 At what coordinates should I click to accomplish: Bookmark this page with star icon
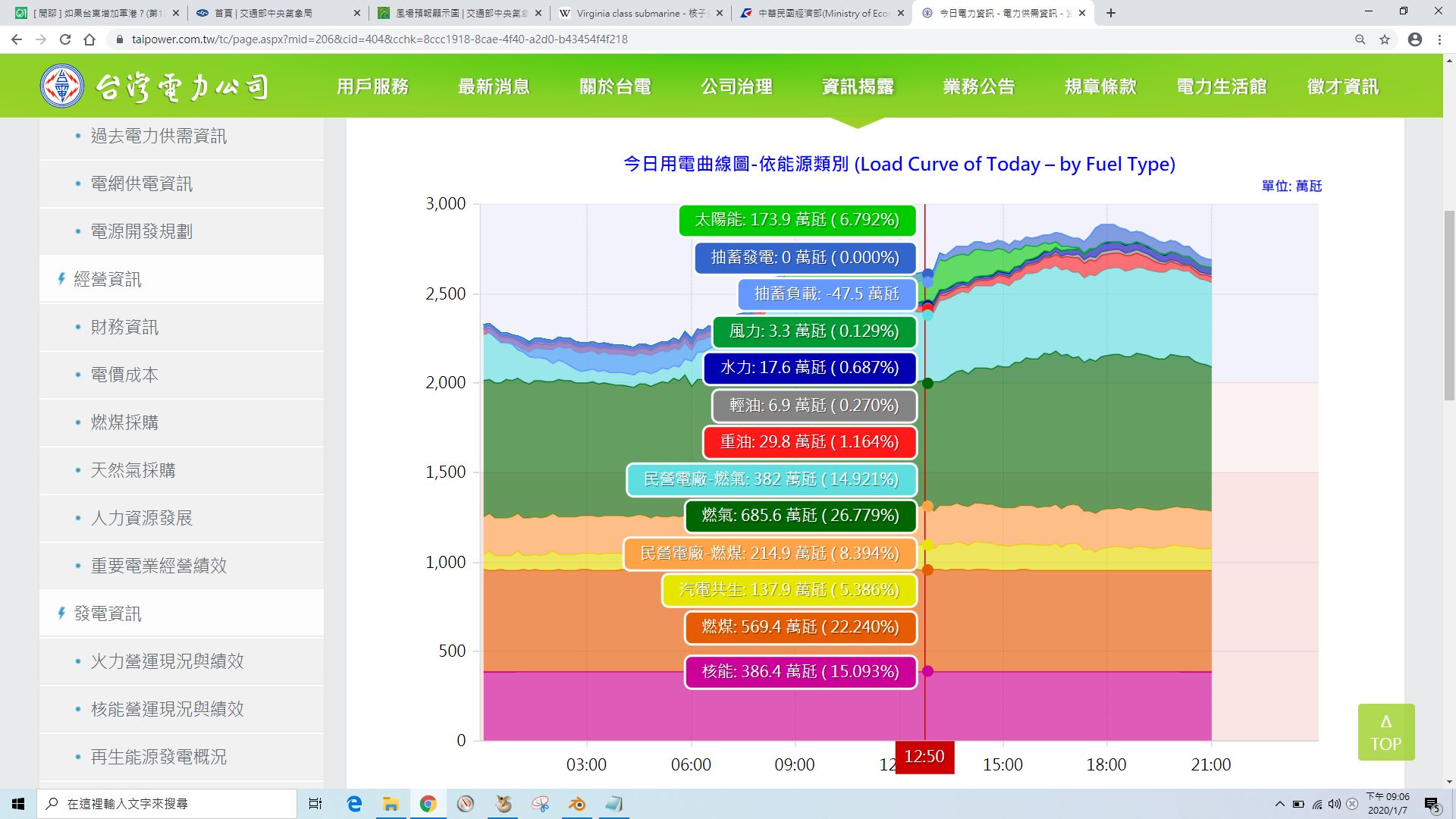pyautogui.click(x=1385, y=39)
